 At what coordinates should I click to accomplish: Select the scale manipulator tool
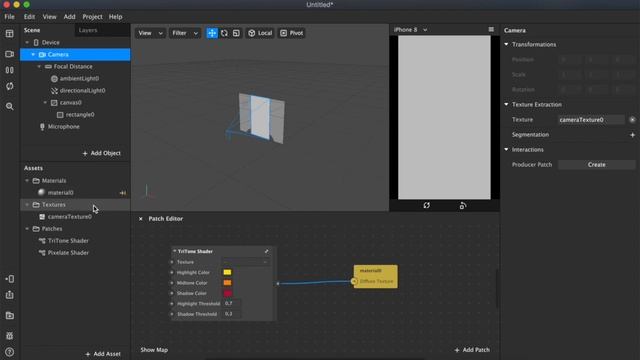(x=236, y=33)
